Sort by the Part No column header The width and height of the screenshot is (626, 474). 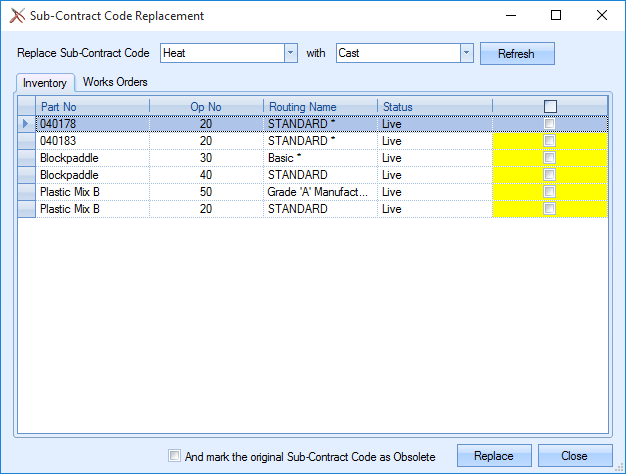(92, 107)
